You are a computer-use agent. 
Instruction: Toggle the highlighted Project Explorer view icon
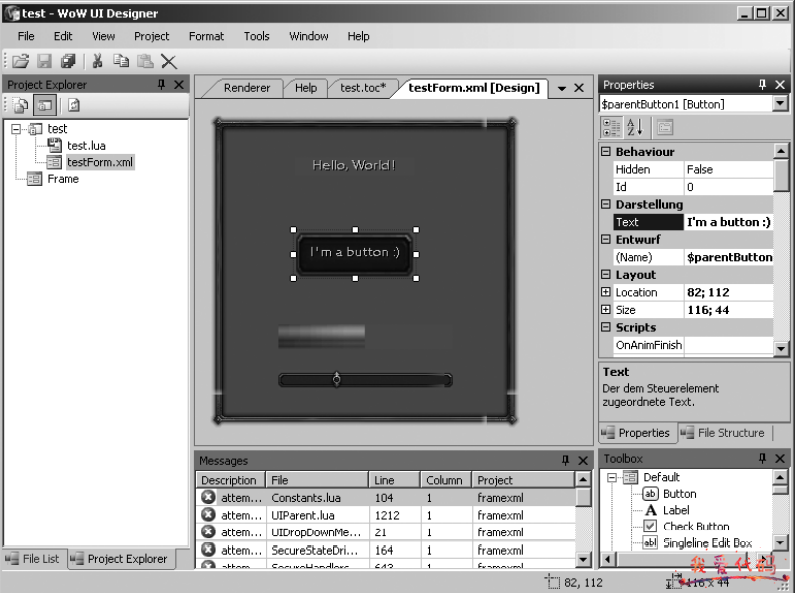click(x=45, y=105)
